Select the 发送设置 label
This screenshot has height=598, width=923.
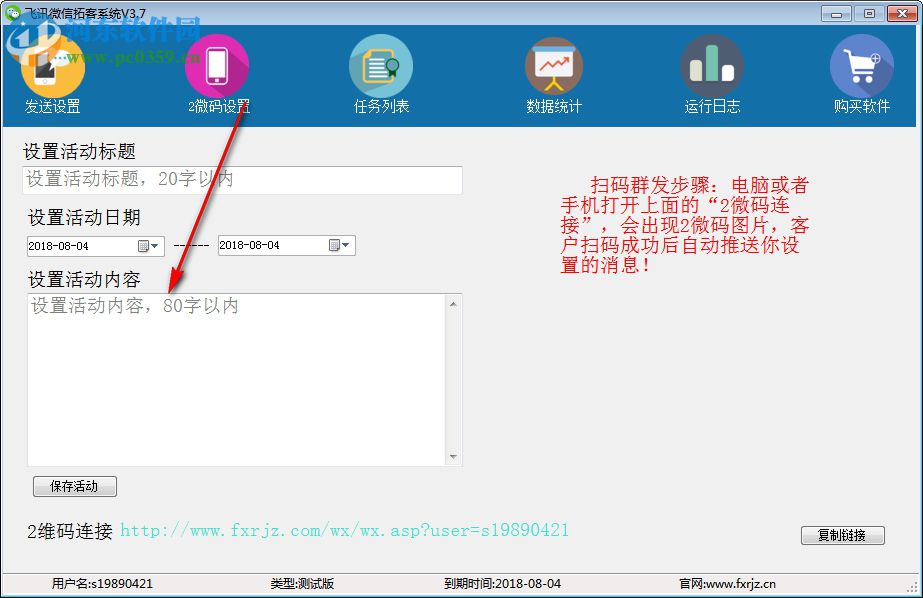pyautogui.click(x=52, y=107)
